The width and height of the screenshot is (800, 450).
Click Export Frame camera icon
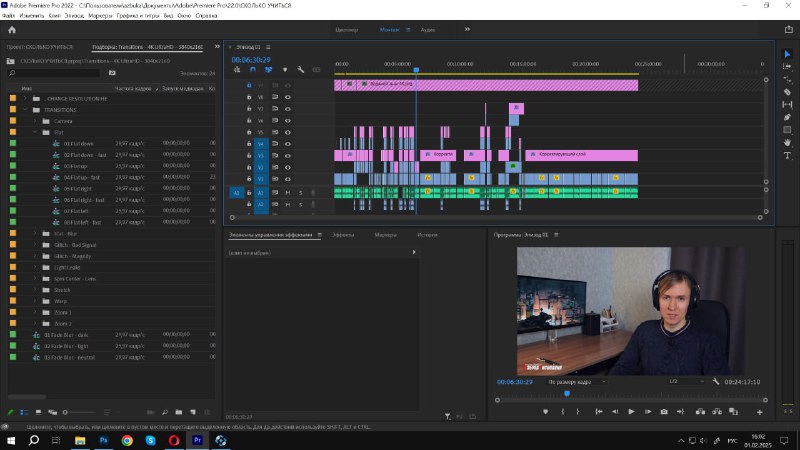664,412
